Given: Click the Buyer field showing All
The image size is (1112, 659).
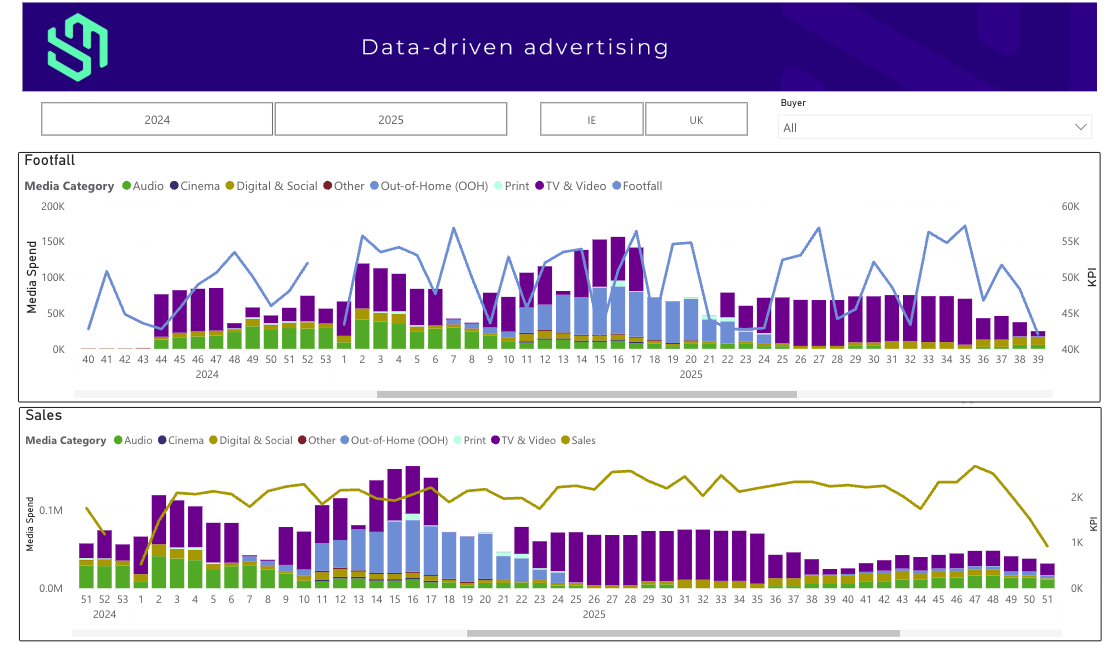Looking at the screenshot, I should [x=920, y=127].
